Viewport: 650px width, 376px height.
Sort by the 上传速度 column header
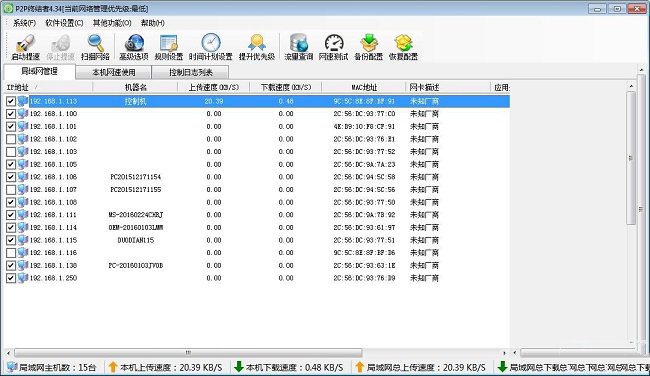point(213,87)
